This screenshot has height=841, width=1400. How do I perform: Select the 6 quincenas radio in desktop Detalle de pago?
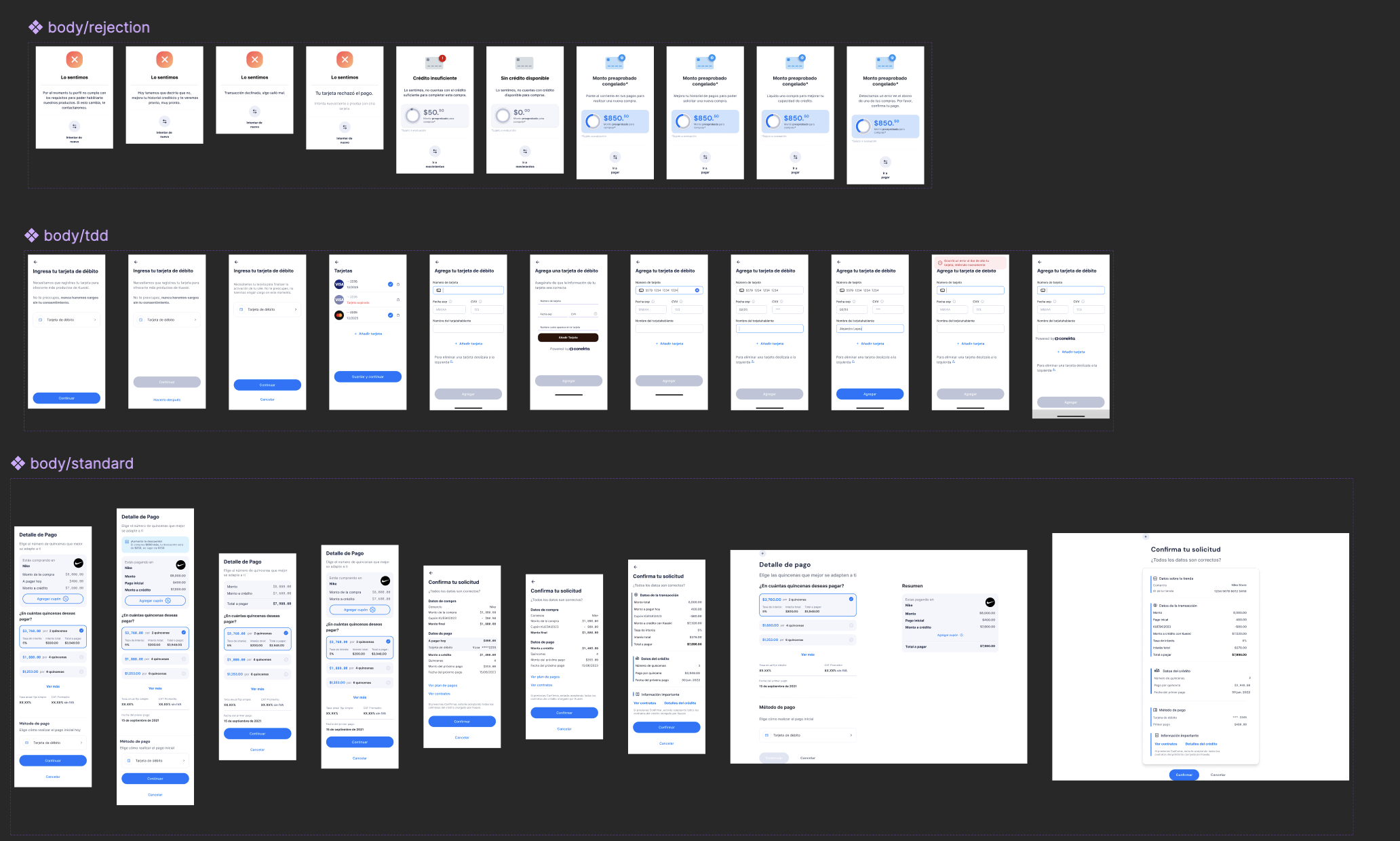coord(851,640)
